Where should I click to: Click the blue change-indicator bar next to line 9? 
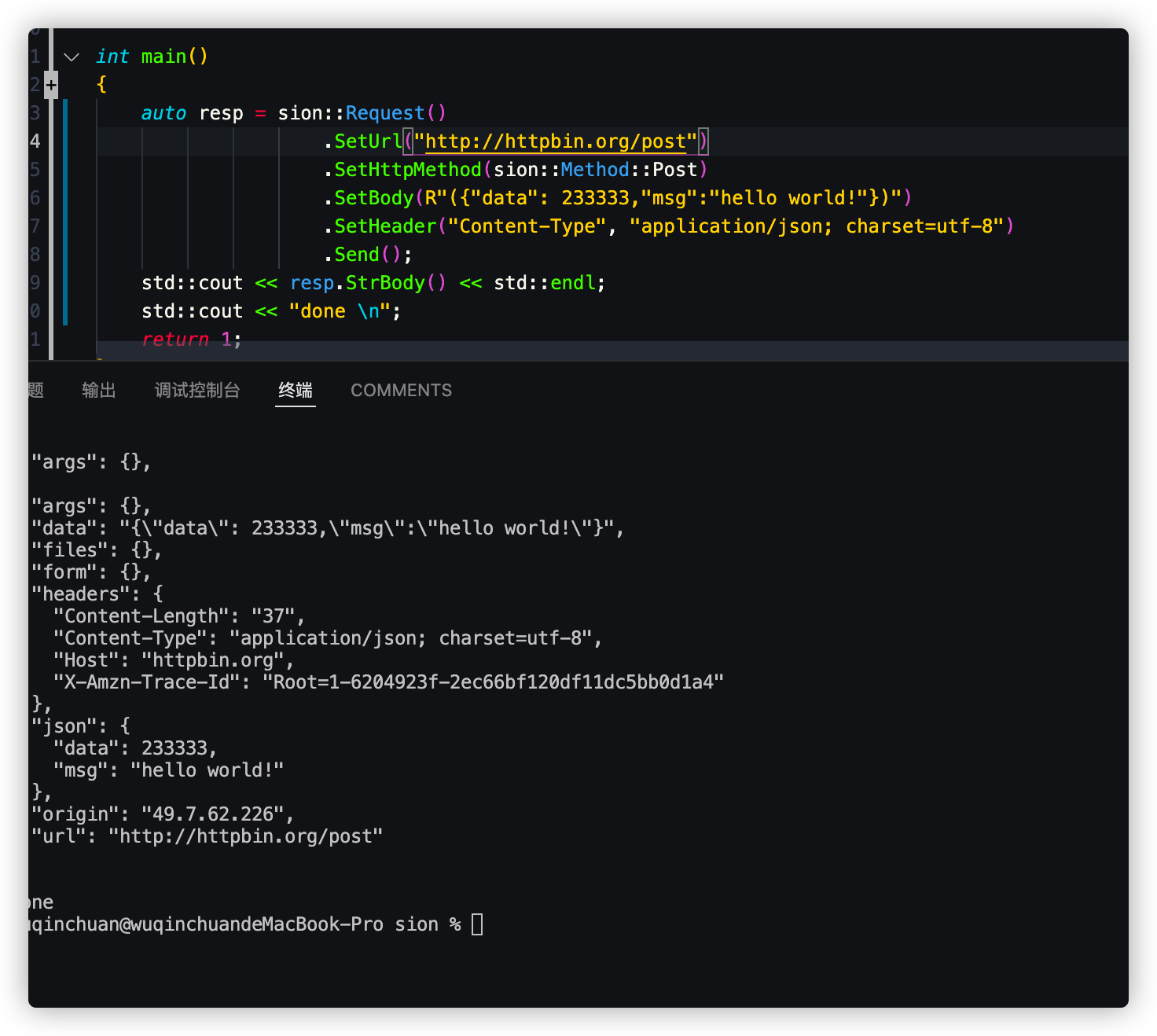click(64, 282)
